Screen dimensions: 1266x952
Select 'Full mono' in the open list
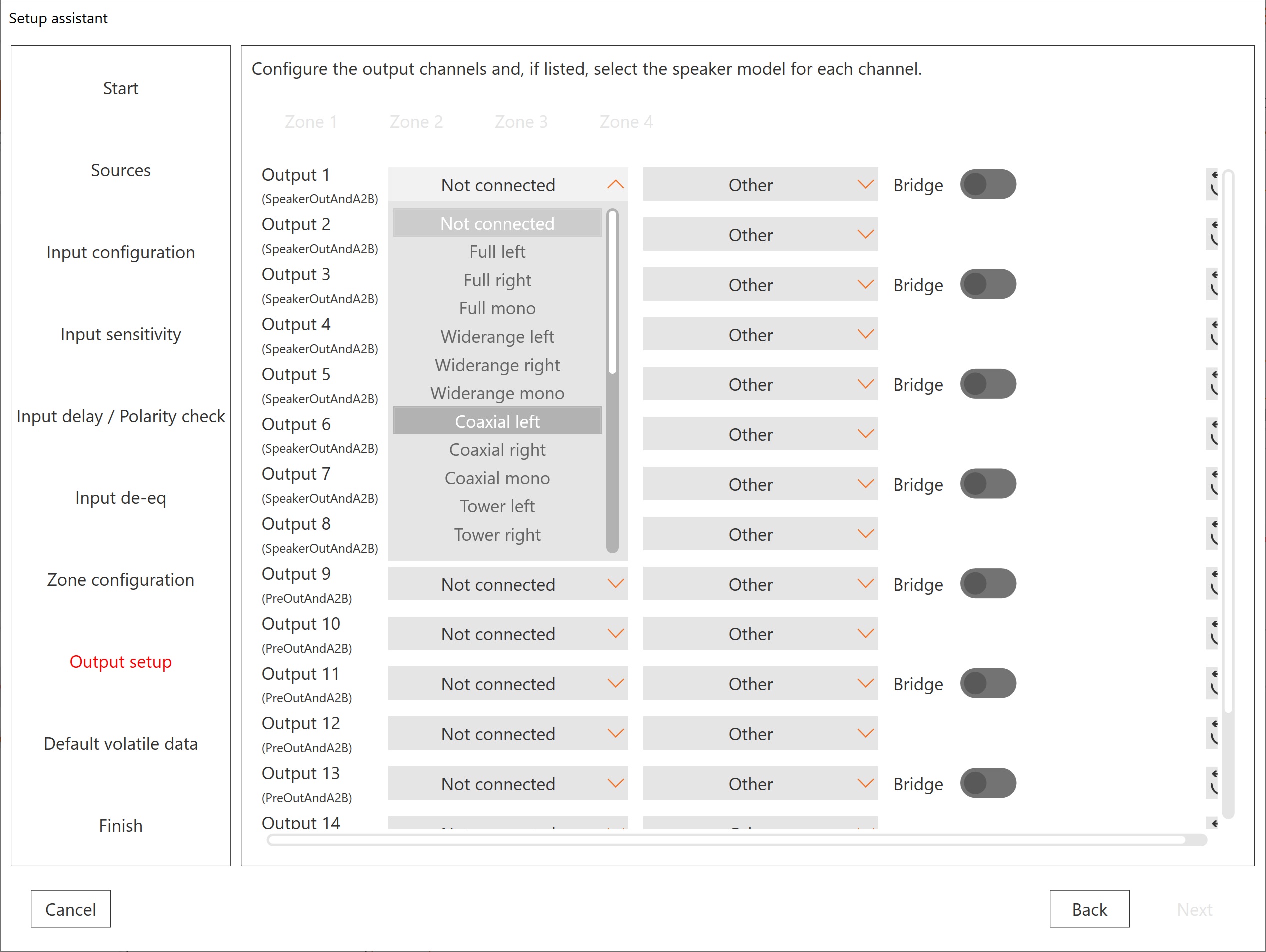tap(497, 308)
